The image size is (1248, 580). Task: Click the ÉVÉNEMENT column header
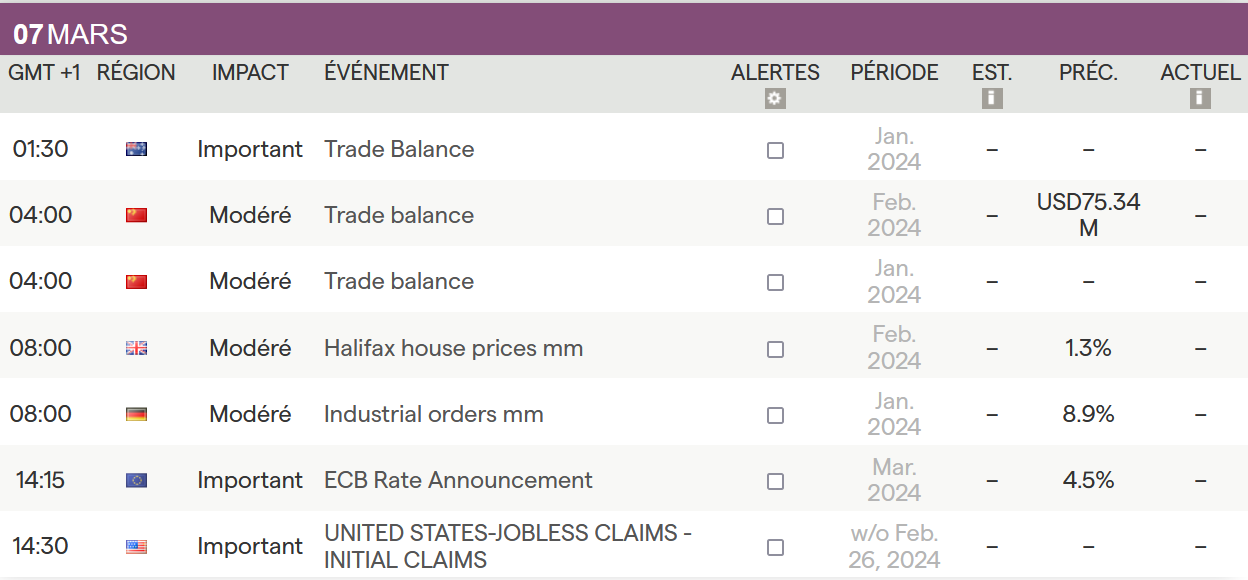(386, 73)
